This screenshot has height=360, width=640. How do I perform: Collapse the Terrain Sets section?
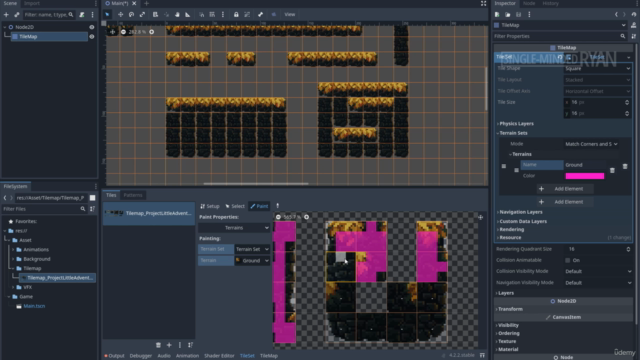coord(513,133)
